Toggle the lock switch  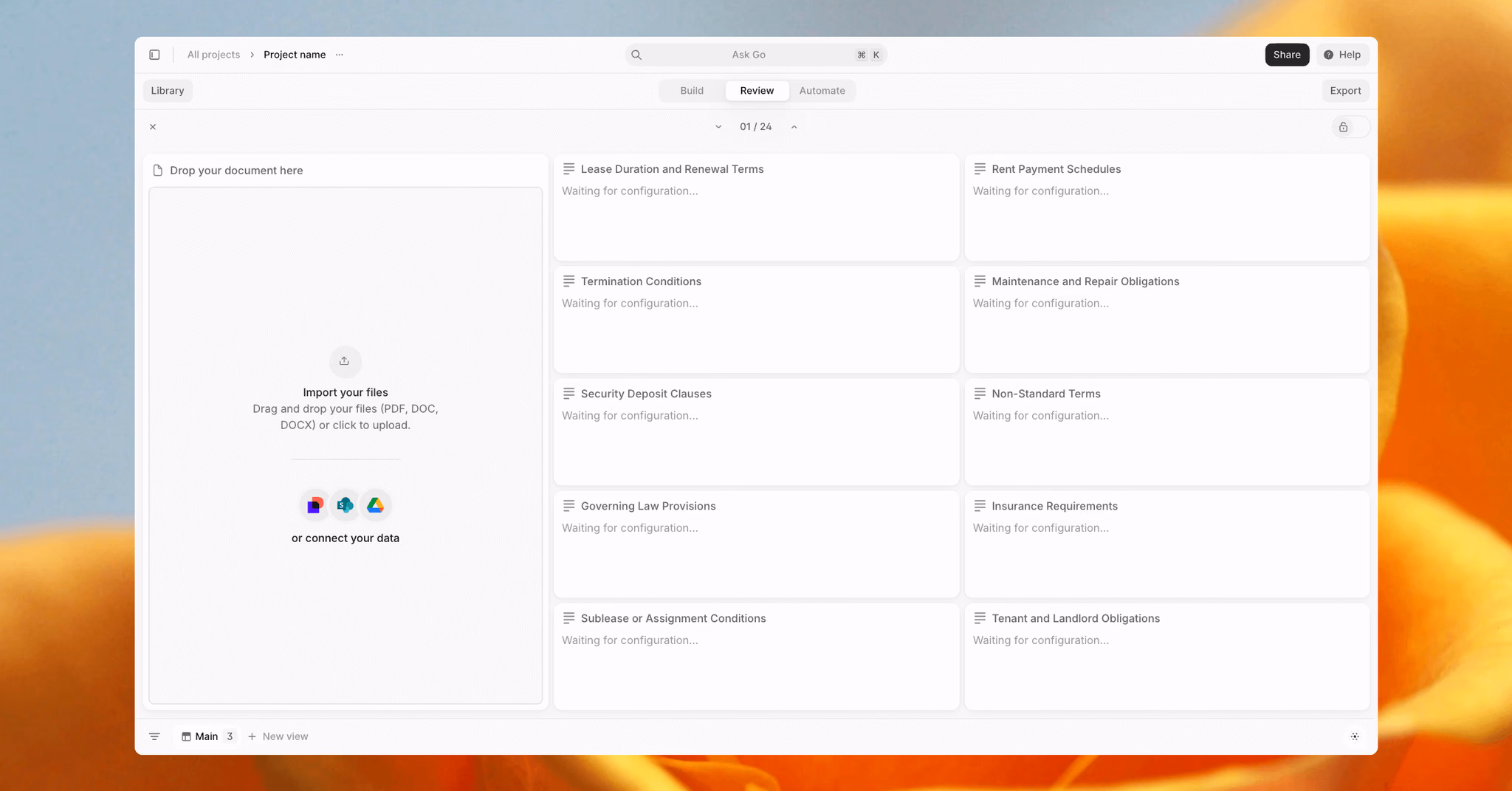tap(1351, 127)
